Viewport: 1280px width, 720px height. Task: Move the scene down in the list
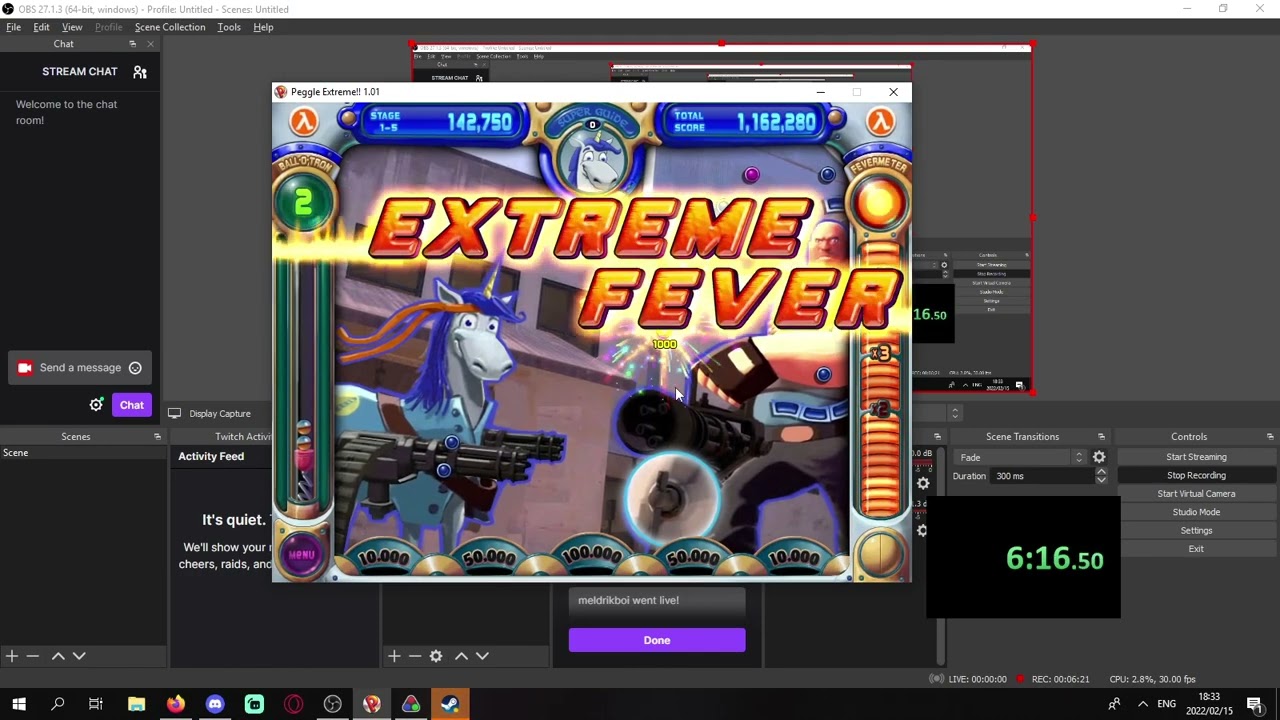click(x=79, y=656)
